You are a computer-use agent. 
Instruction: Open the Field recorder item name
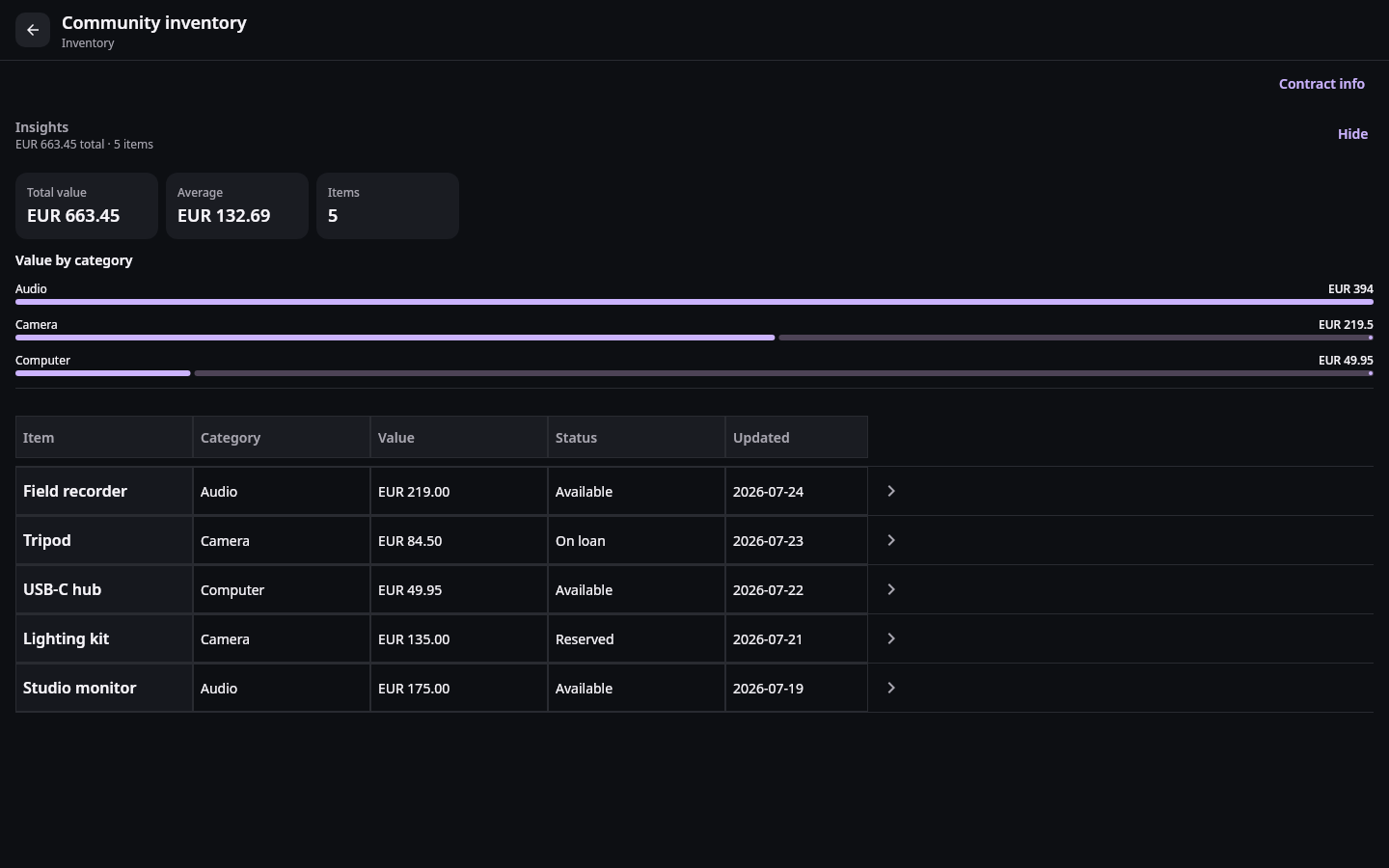75,491
